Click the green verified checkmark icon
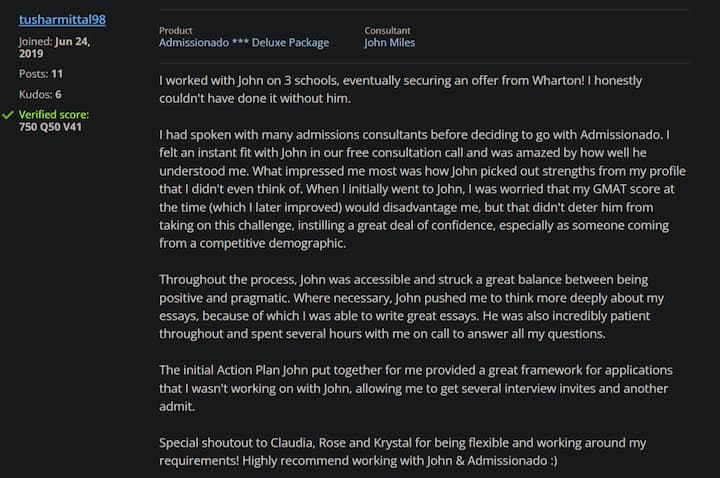Image resolution: width=720 pixels, height=478 pixels. click(8, 115)
